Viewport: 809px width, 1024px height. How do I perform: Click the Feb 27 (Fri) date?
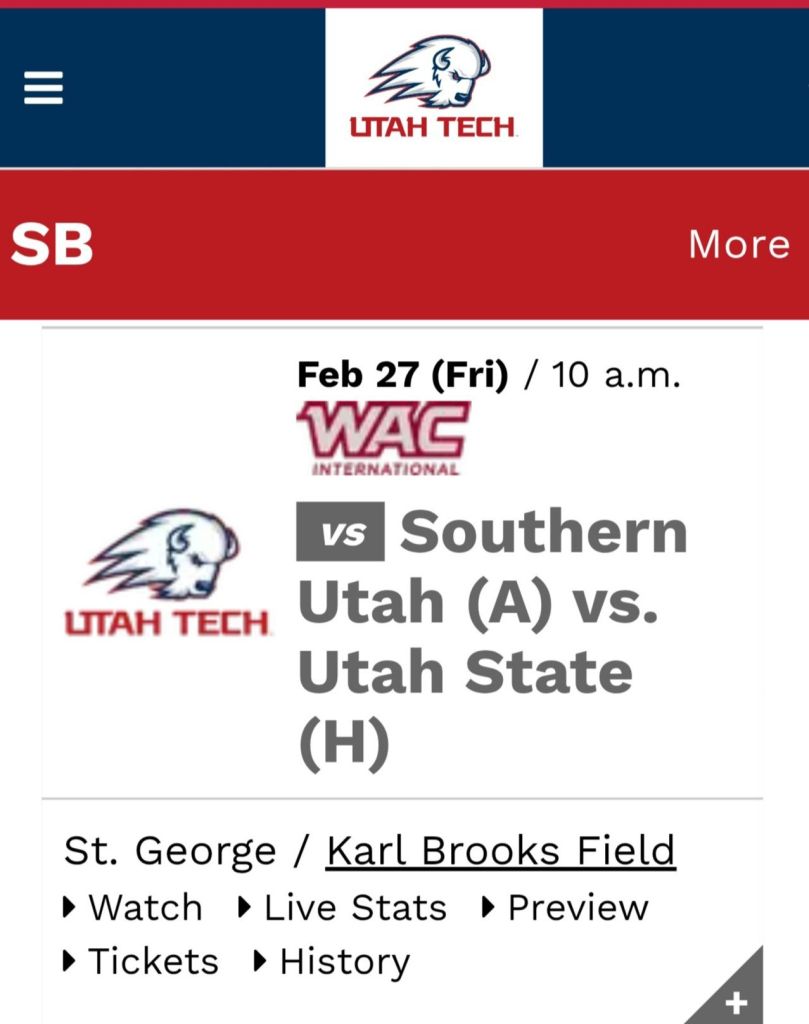[402, 375]
